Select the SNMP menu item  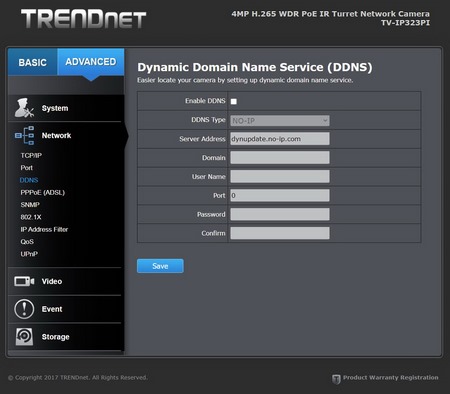pyautogui.click(x=30, y=205)
